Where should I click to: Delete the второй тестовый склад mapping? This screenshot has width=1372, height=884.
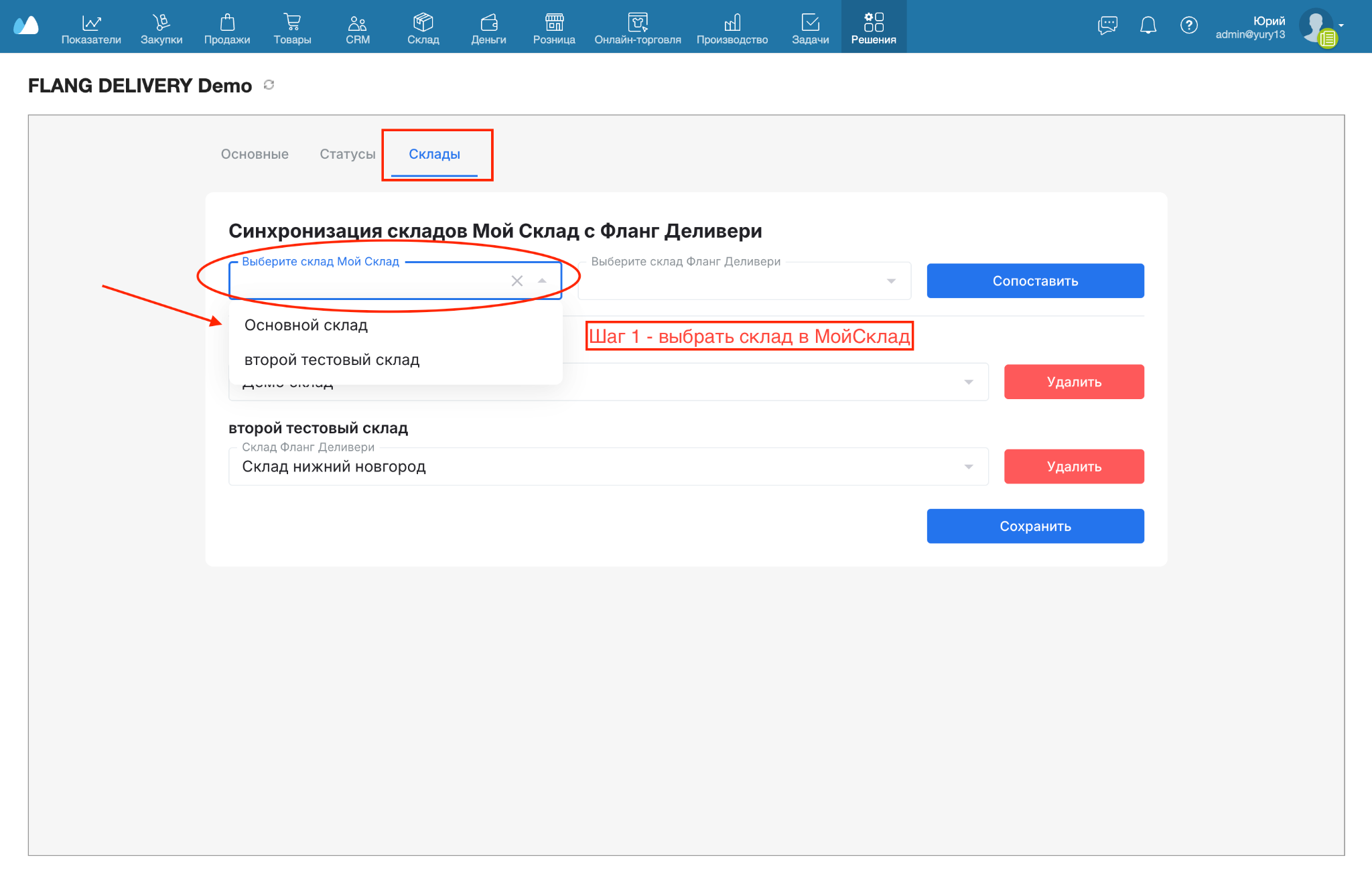pos(1074,467)
